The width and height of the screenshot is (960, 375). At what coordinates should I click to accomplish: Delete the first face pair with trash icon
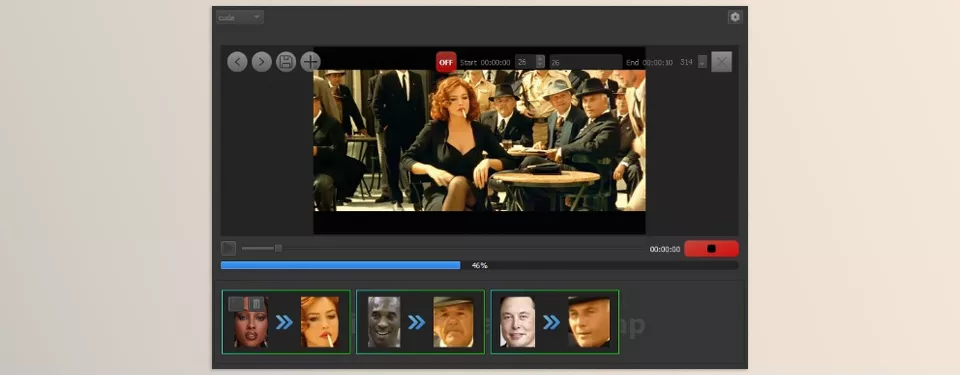coord(257,303)
